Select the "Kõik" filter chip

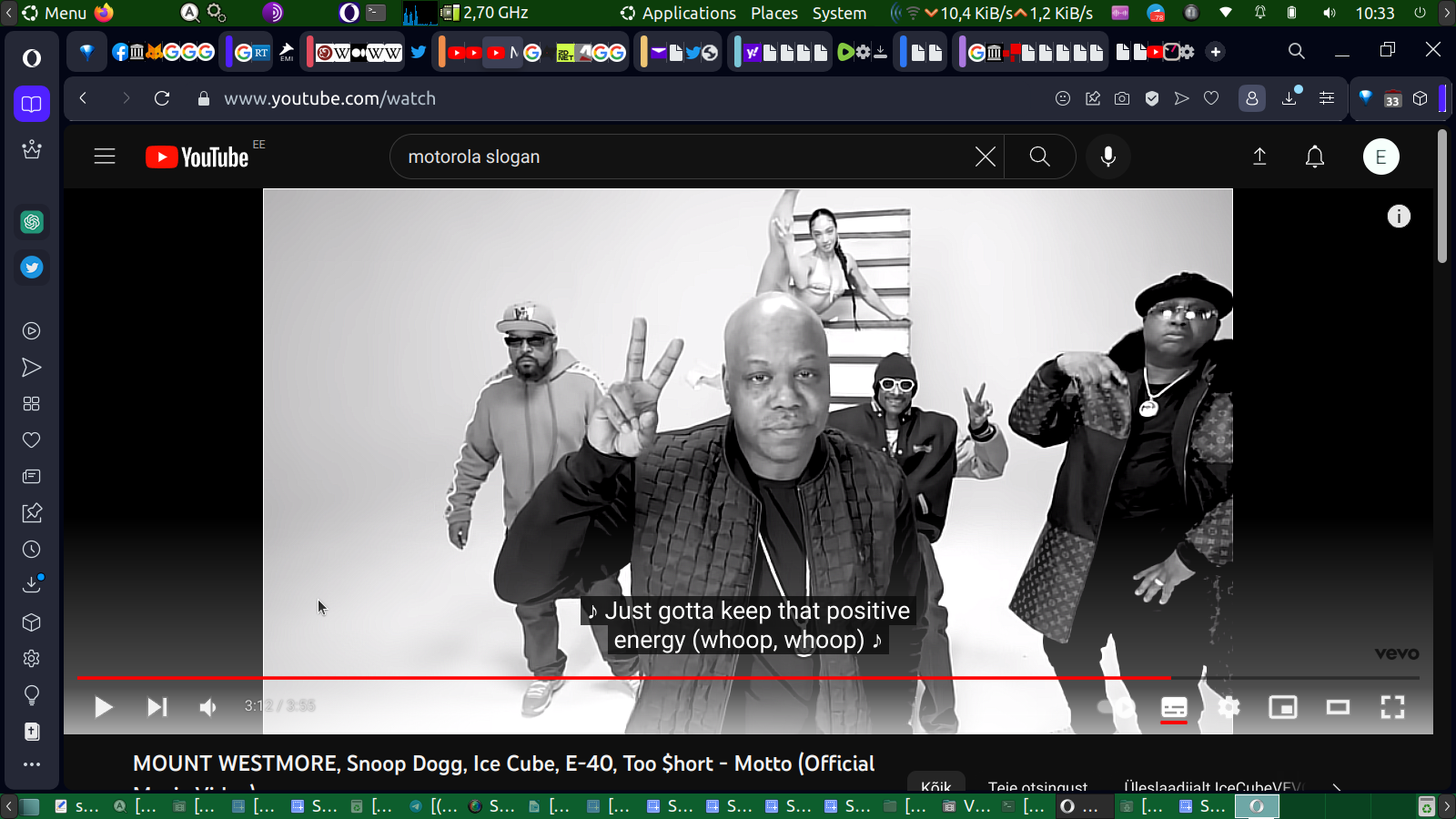point(935,785)
